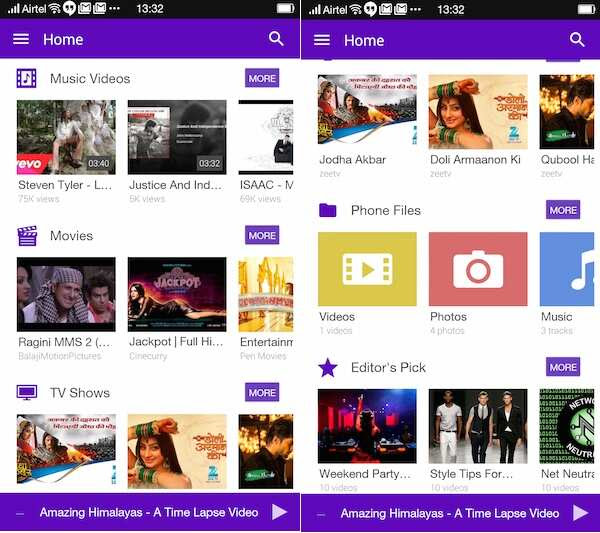The image size is (600, 533).
Task: Open third TV show thumbnail on left screen
Action: coord(266,452)
